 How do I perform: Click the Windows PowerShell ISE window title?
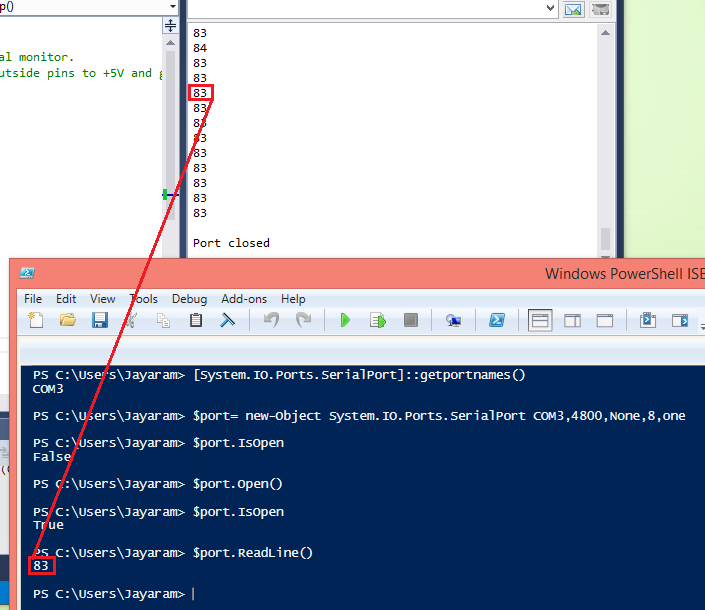tap(625, 273)
